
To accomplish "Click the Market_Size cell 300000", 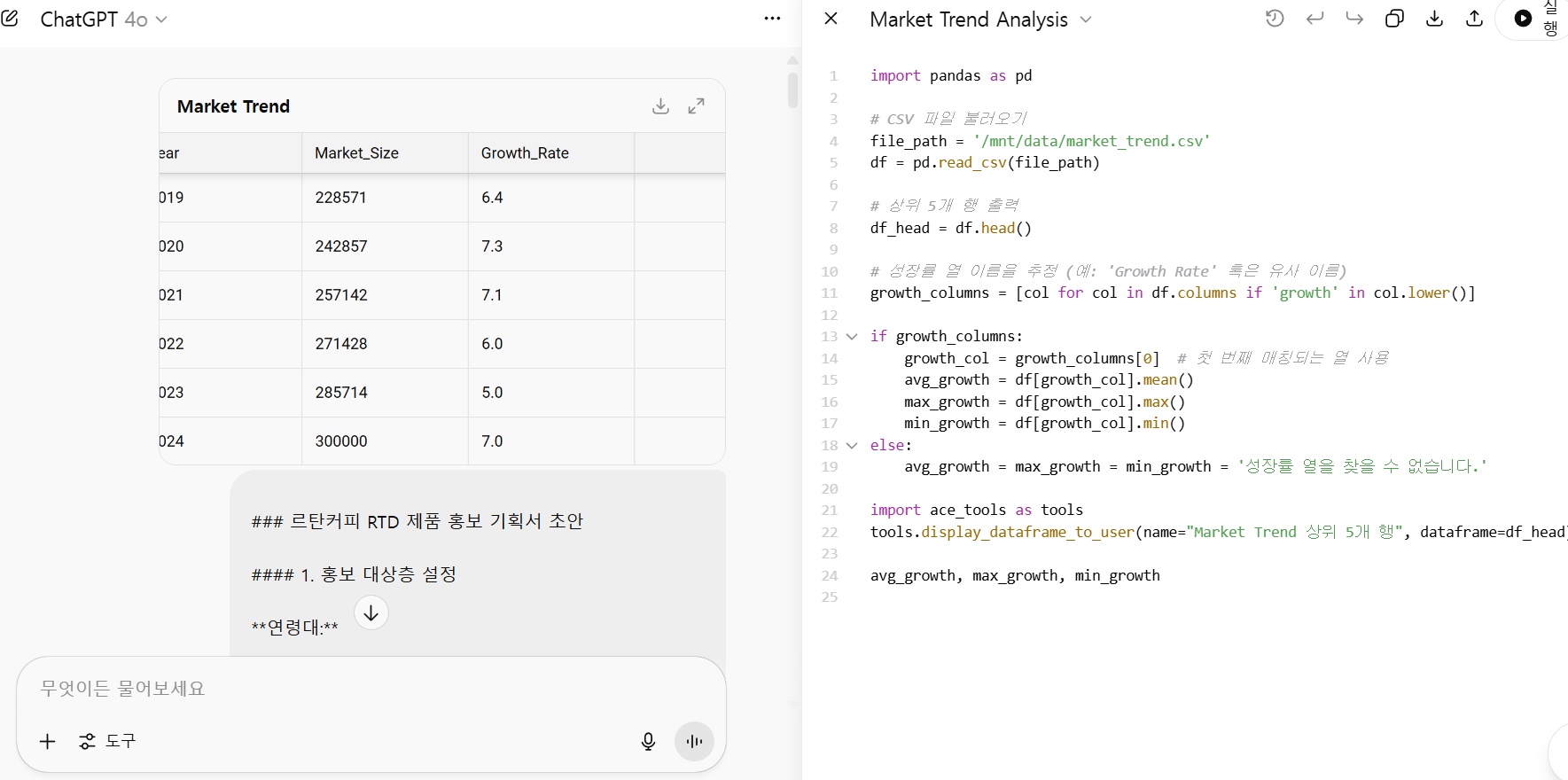I will (x=385, y=441).
